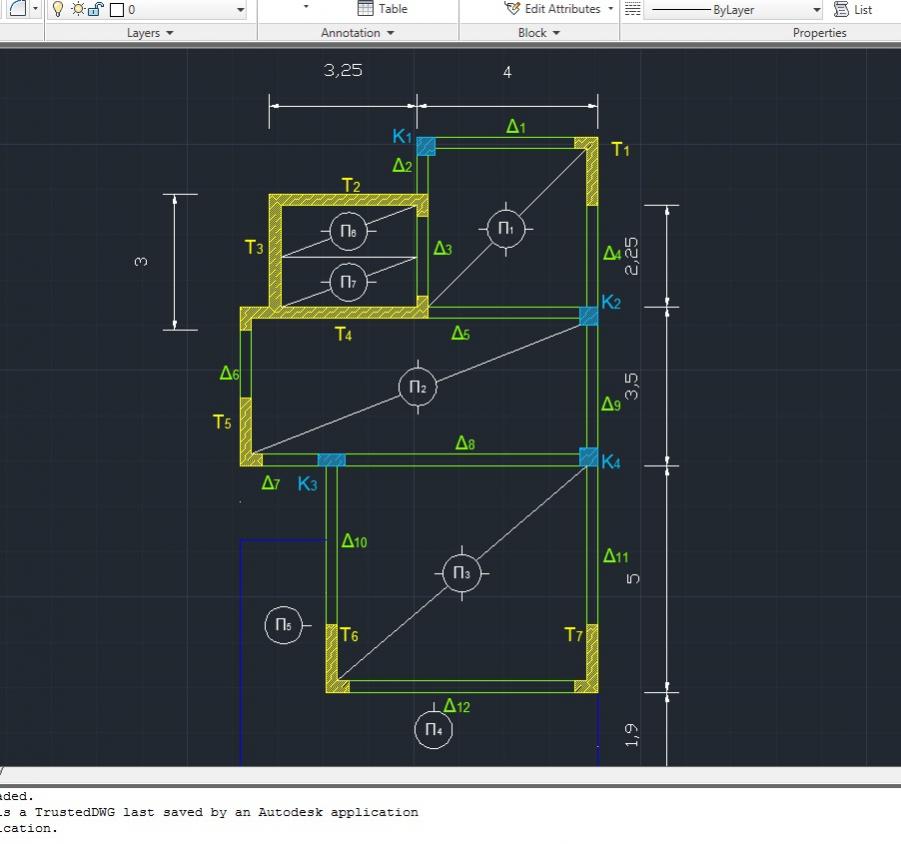Click layer 0 color swatch
Screen dimensions: 901x844
pyautogui.click(x=115, y=9)
